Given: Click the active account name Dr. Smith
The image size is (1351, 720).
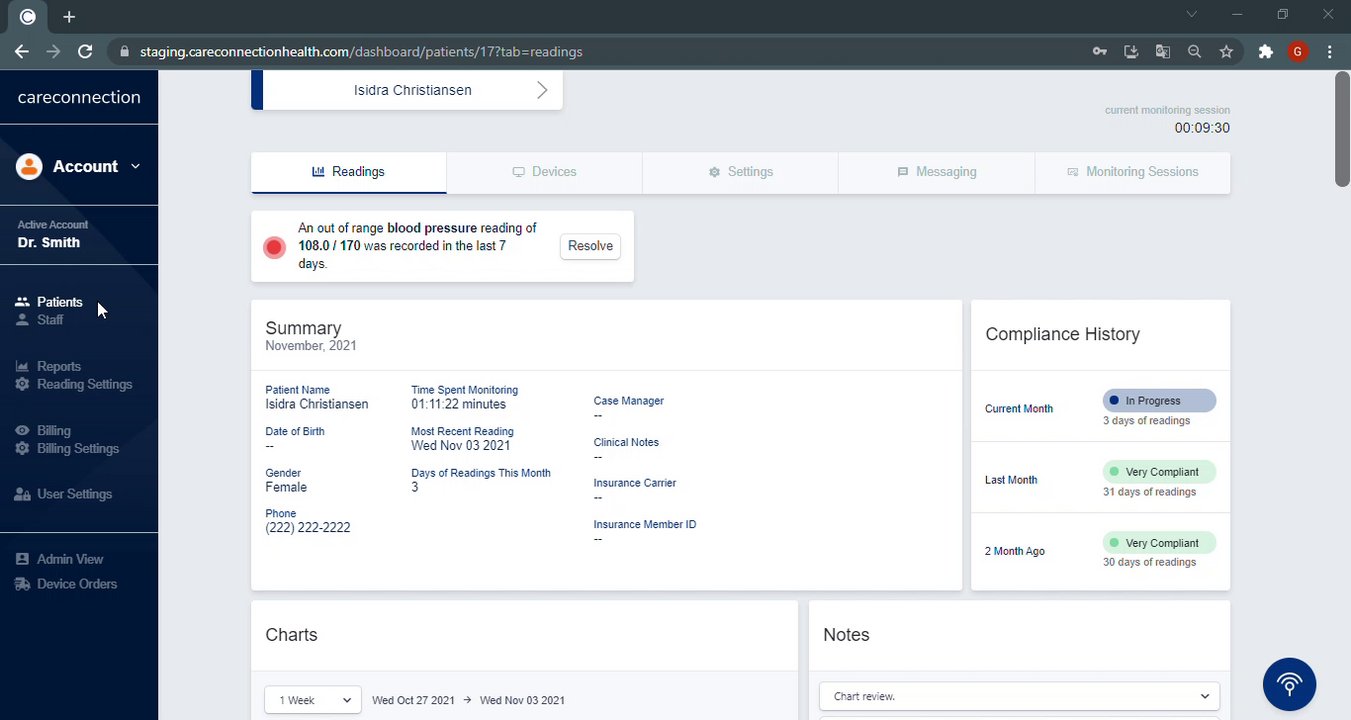Looking at the screenshot, I should (x=49, y=243).
